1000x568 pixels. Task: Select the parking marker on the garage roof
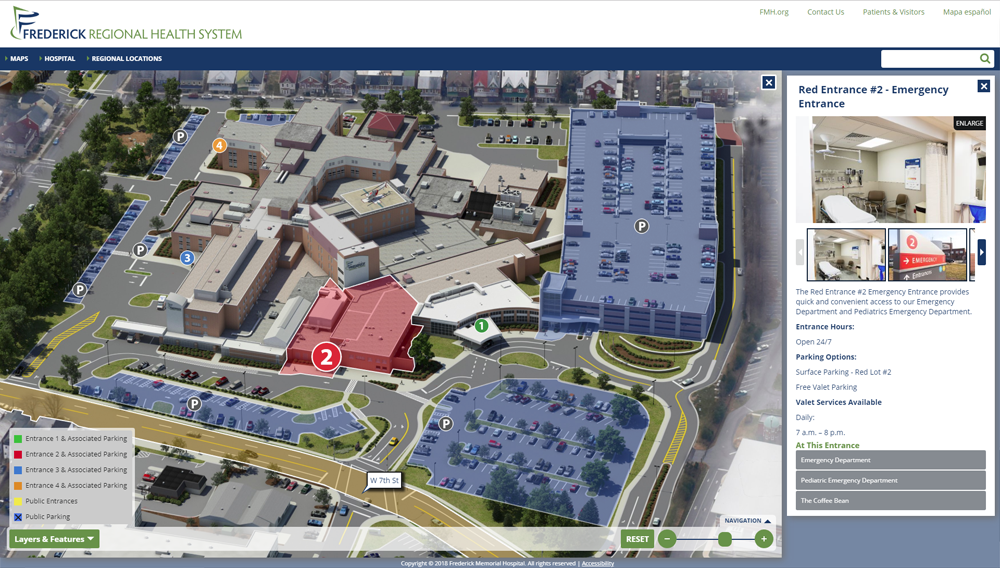click(642, 226)
